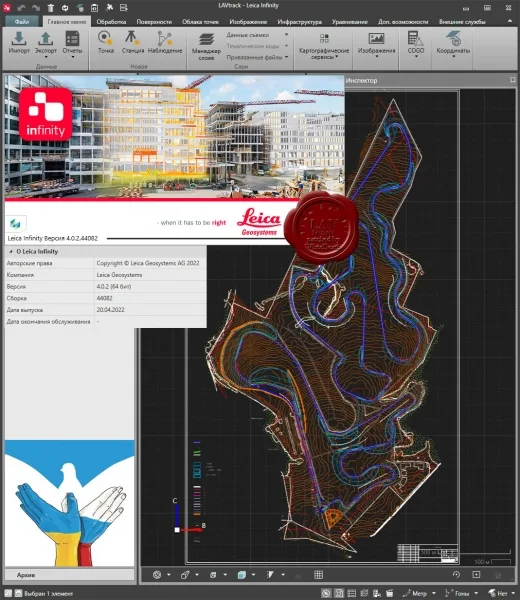Open the Внешние службы tab

[462, 22]
